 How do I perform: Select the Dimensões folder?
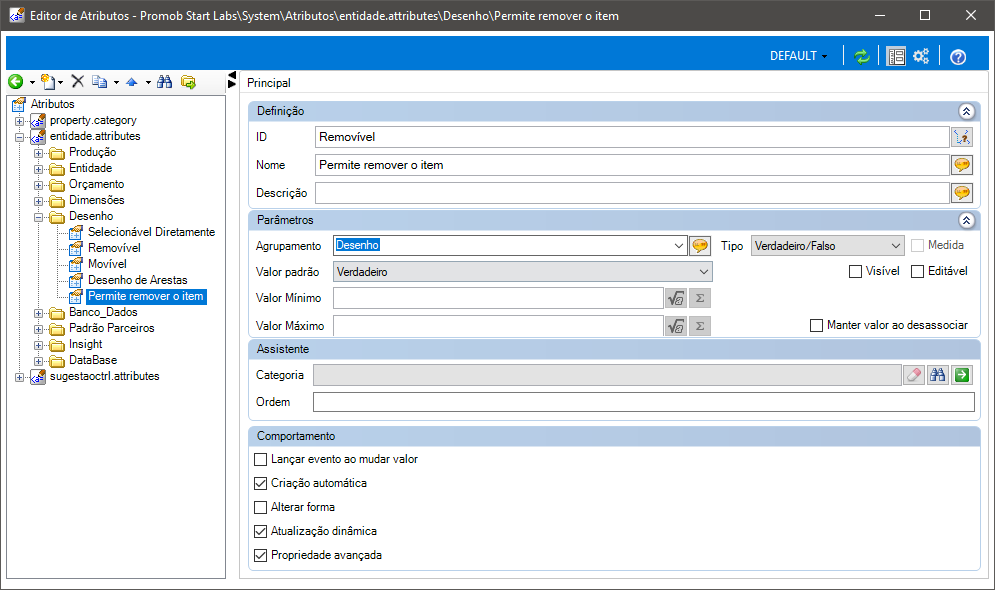(x=96, y=200)
